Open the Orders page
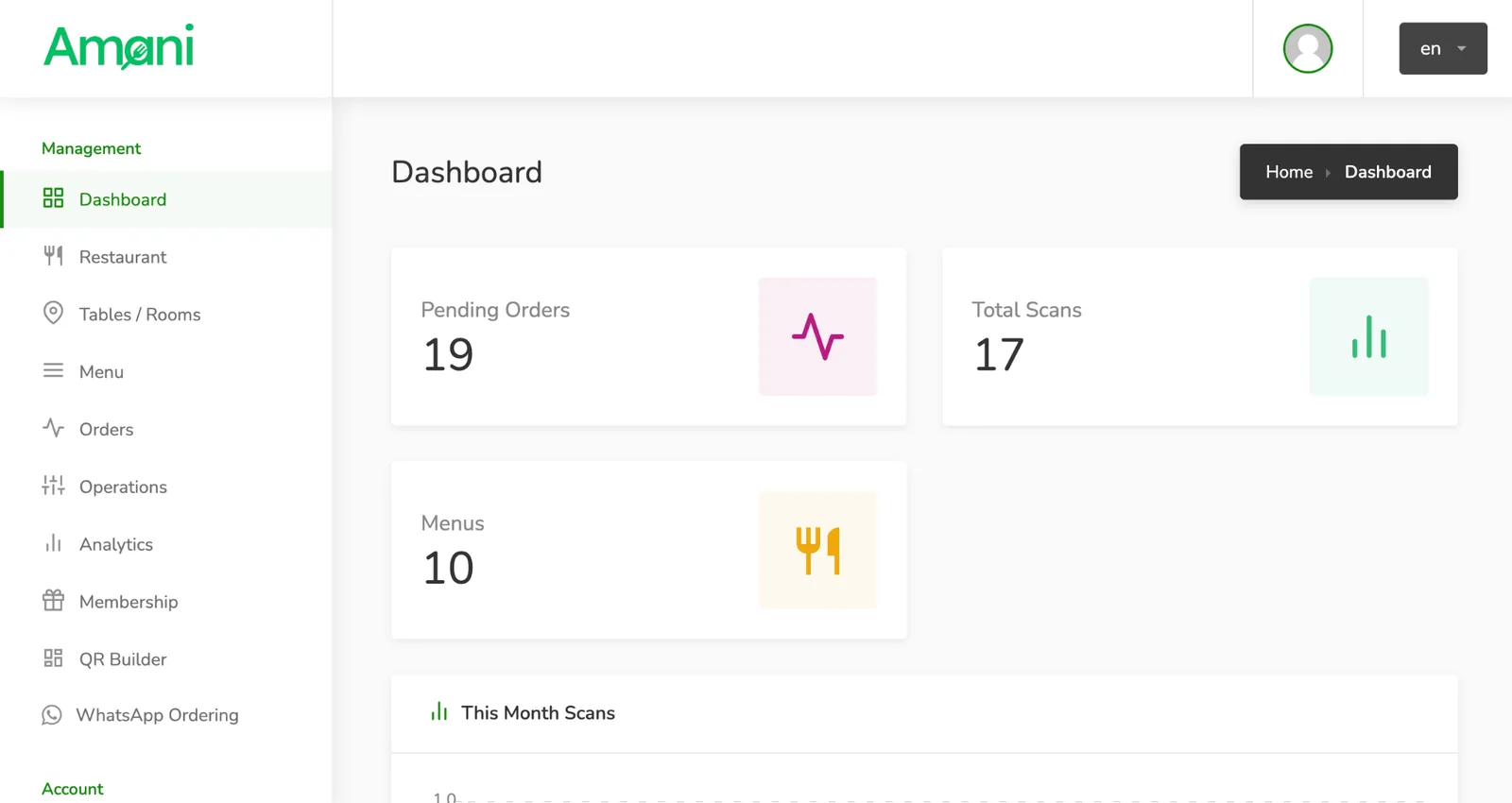 pos(166,430)
